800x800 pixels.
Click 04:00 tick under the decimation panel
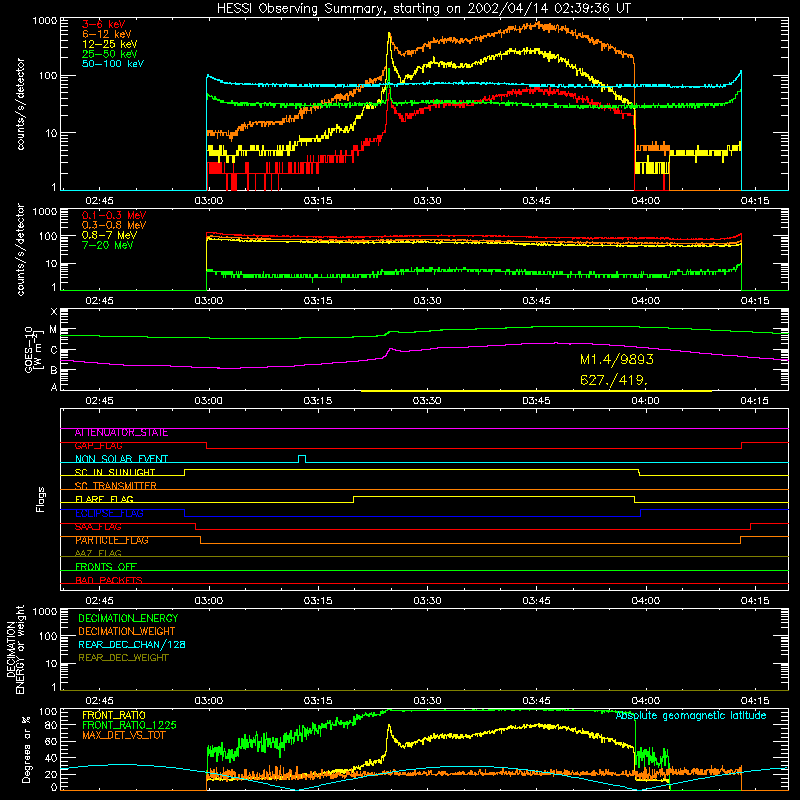pos(645,701)
